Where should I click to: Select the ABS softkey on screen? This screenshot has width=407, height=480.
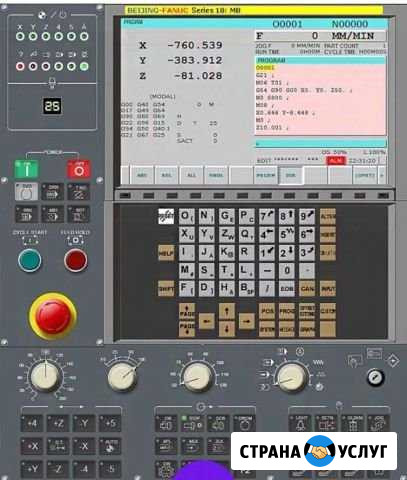click(x=142, y=175)
